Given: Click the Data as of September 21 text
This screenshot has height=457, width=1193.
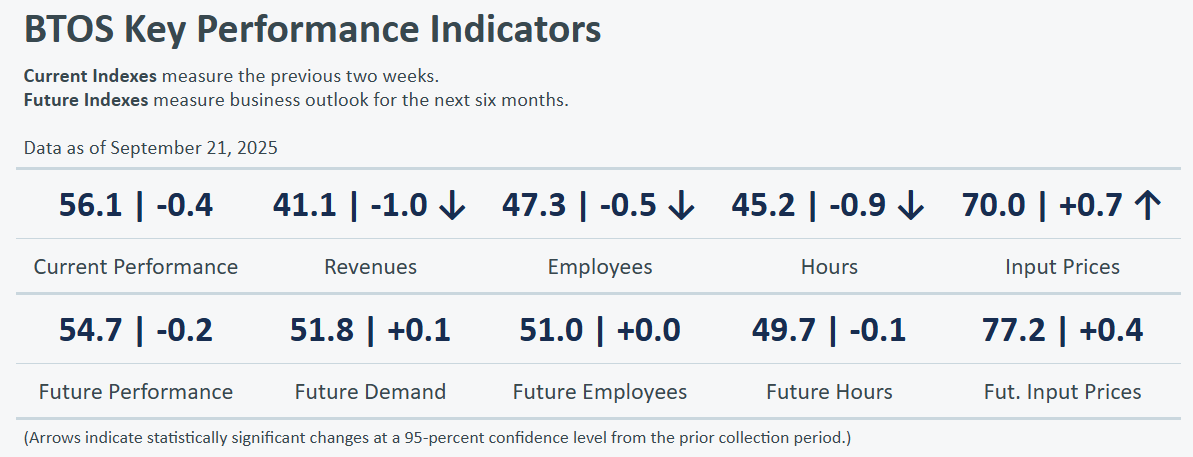Looking at the screenshot, I should coord(151,148).
